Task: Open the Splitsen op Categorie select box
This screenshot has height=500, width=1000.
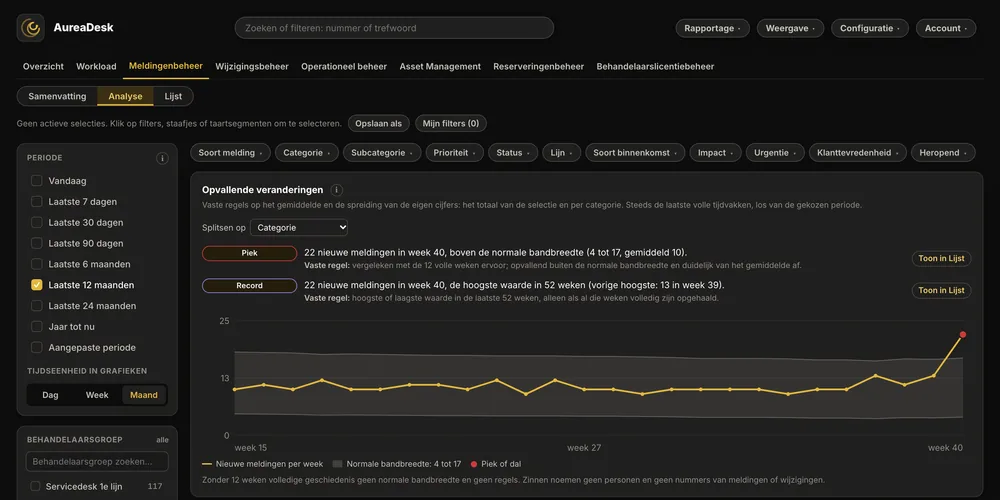Action: 298,228
